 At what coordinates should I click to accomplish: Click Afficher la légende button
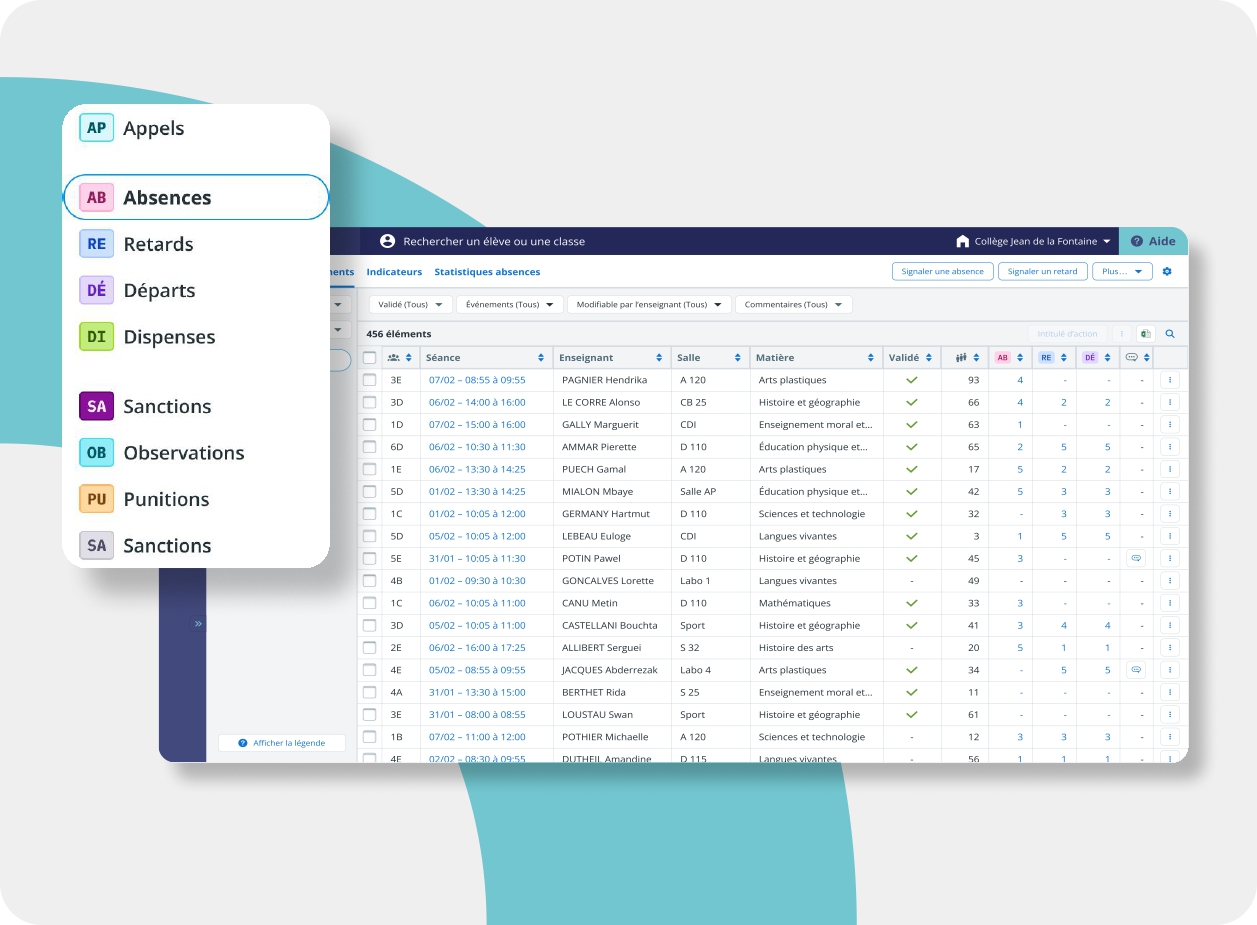click(282, 743)
